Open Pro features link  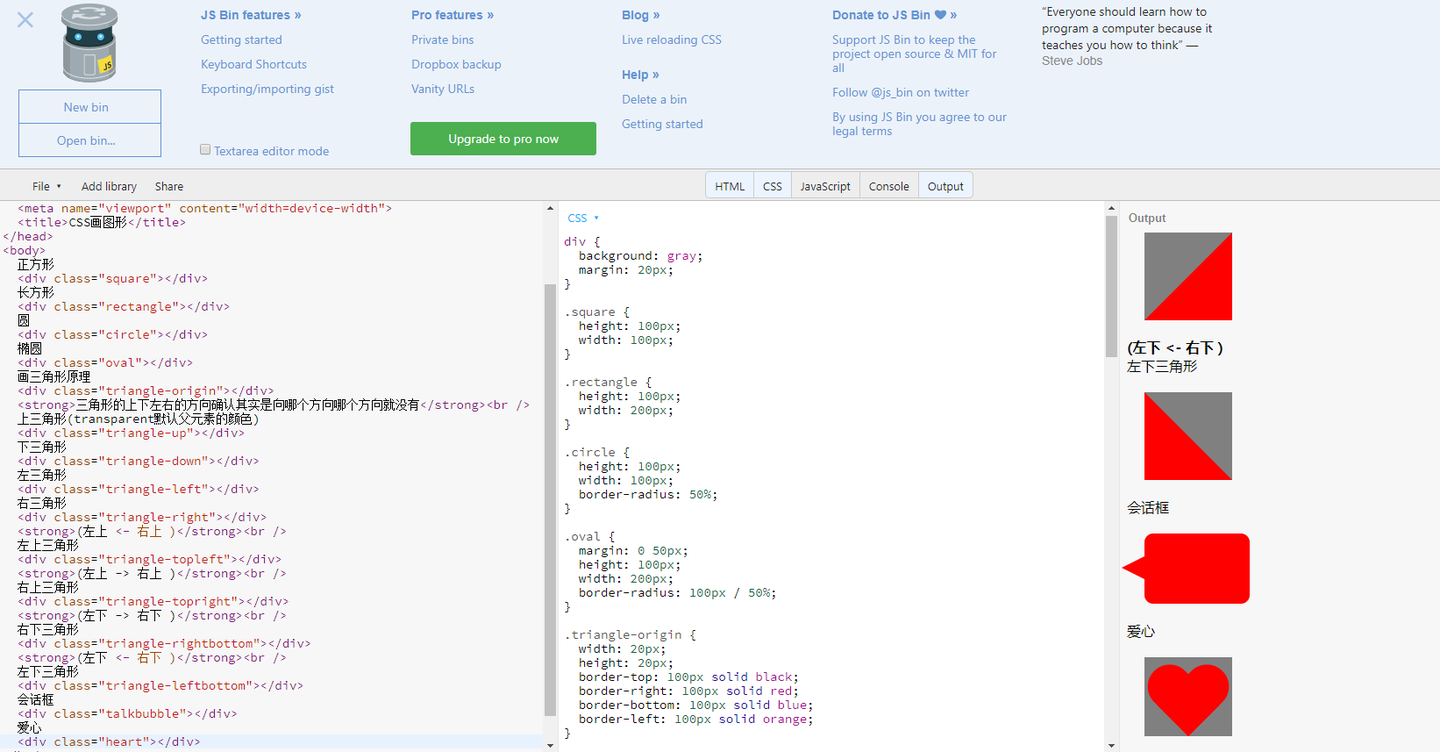(x=452, y=15)
